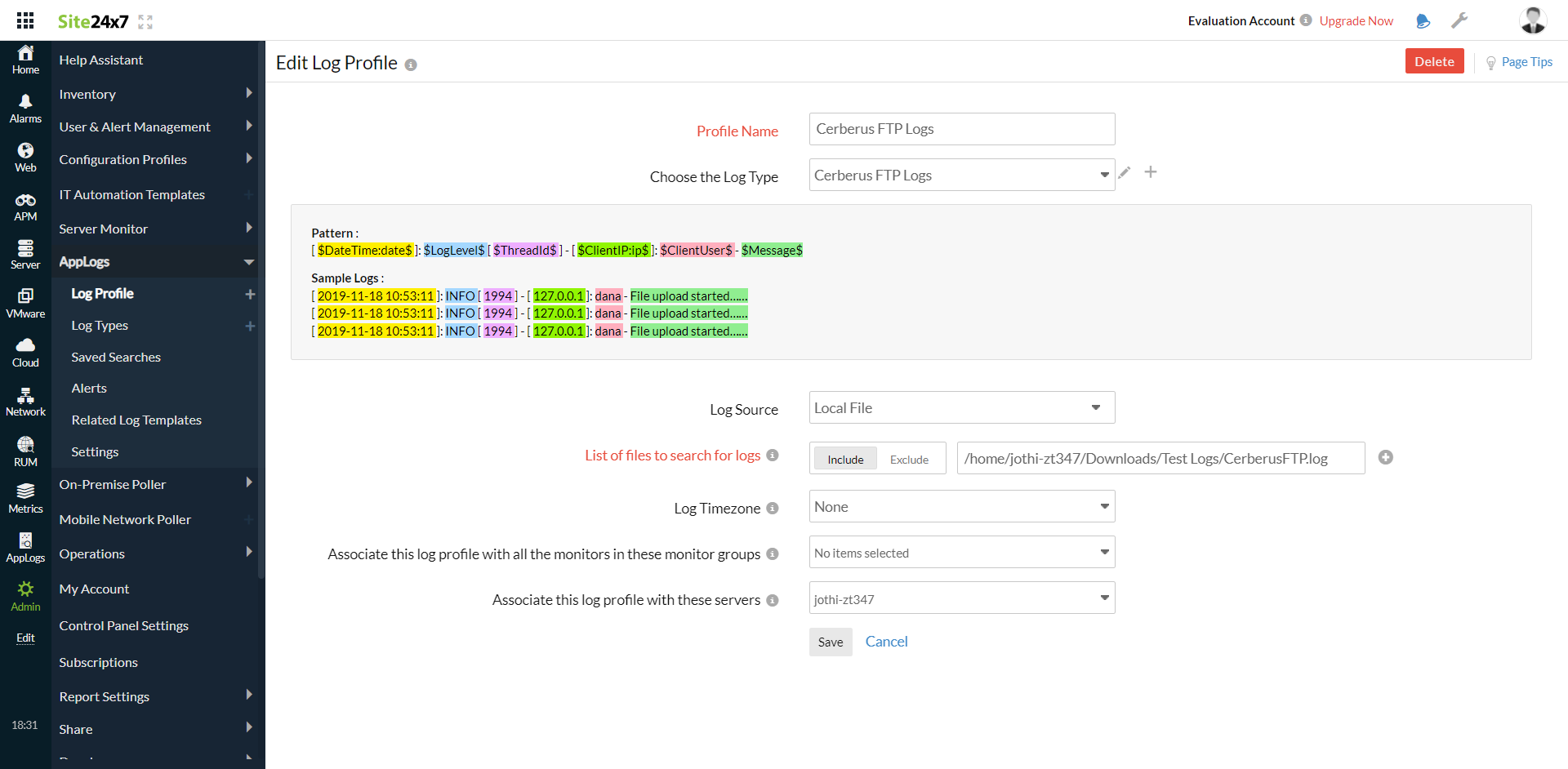
Task: Add a new log type with the plus icon
Action: tap(1151, 172)
